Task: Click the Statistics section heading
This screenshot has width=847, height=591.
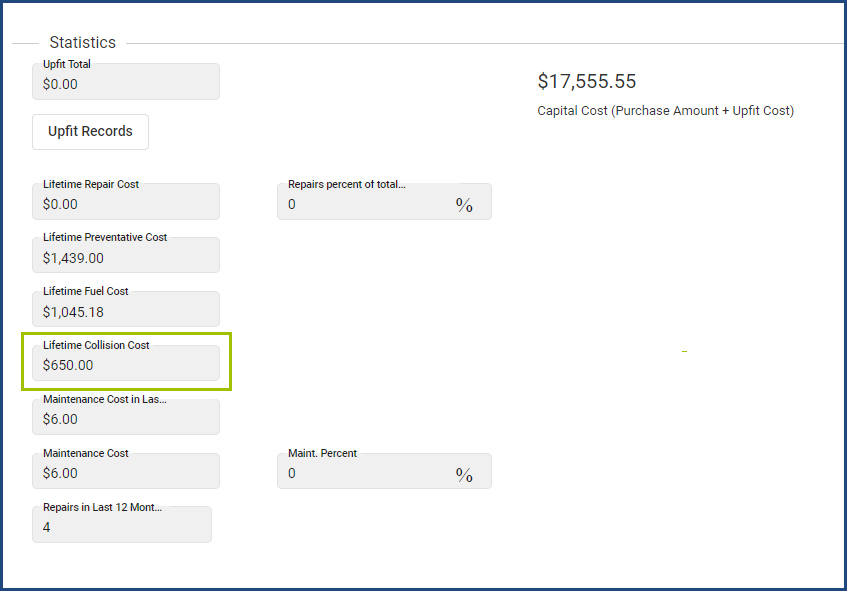Action: point(82,43)
